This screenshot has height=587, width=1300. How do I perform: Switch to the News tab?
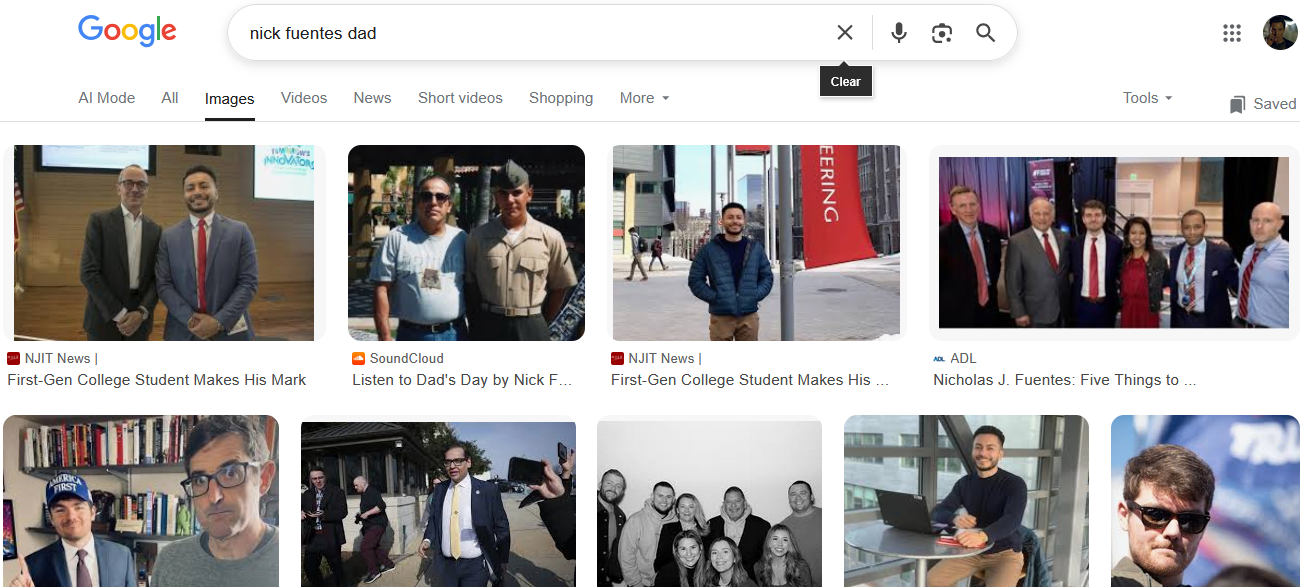click(372, 98)
